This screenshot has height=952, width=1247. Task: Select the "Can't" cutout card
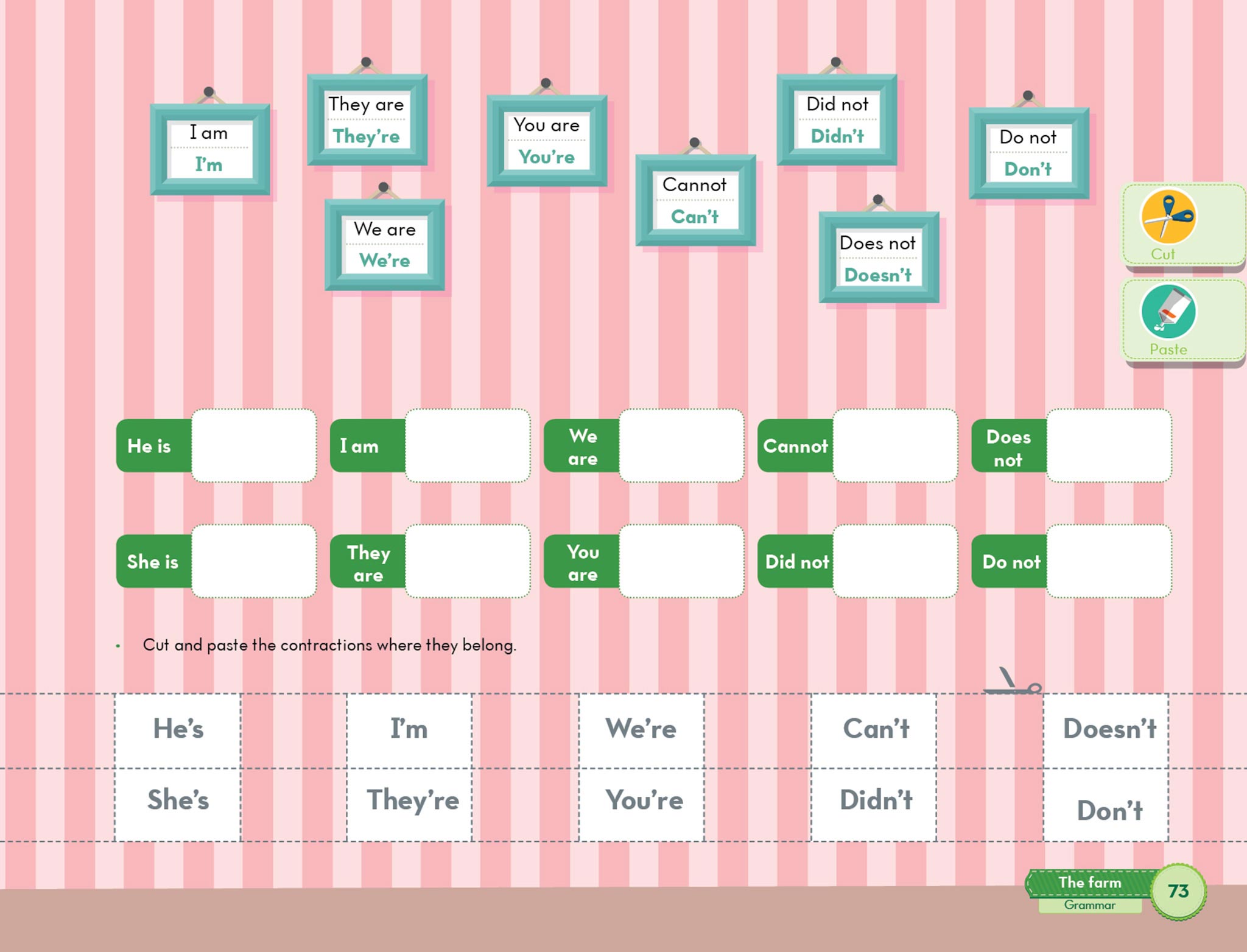point(874,729)
